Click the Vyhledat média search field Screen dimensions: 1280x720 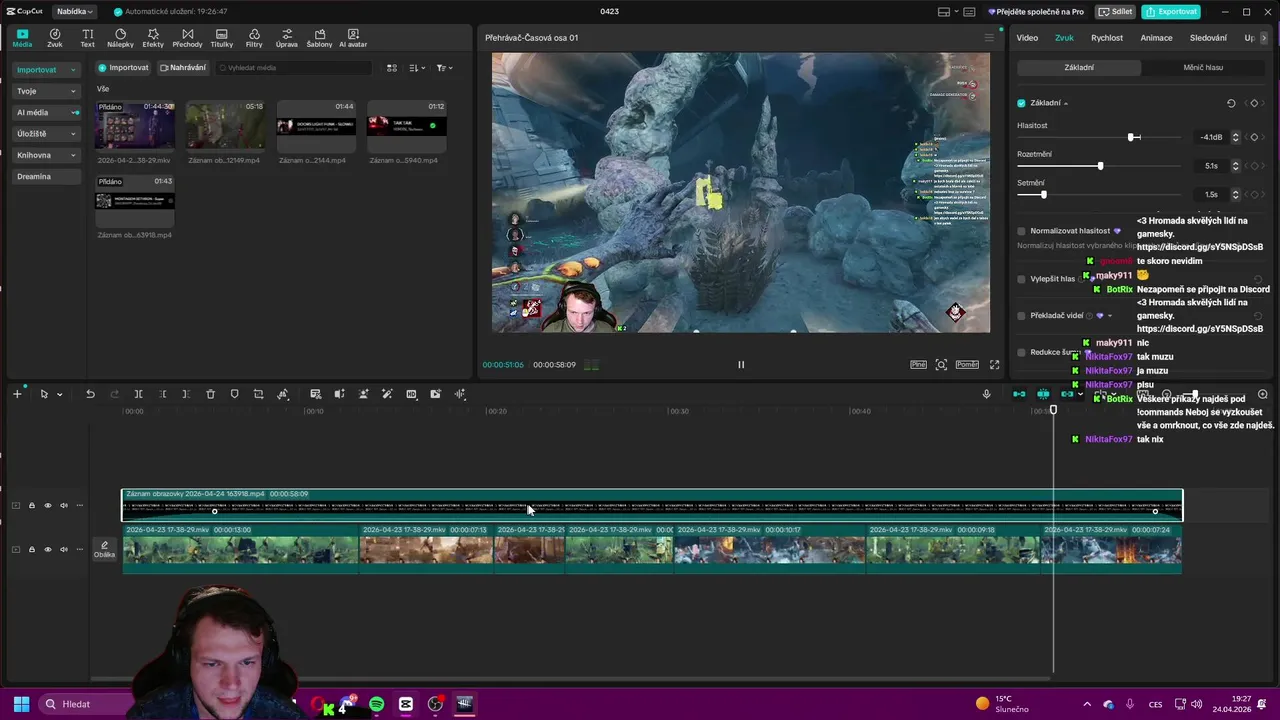(x=294, y=68)
